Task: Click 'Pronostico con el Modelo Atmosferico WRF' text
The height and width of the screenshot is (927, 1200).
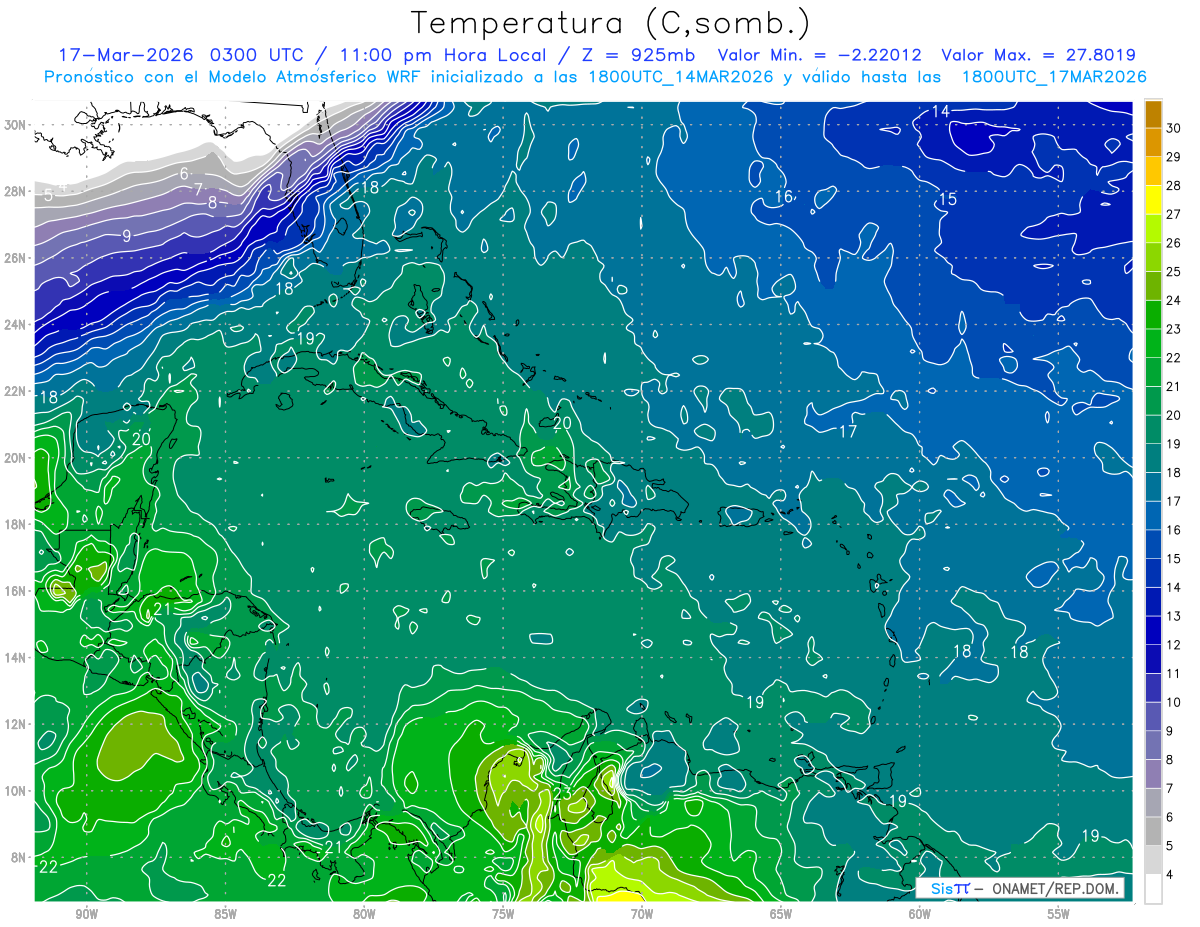Action: coord(233,77)
